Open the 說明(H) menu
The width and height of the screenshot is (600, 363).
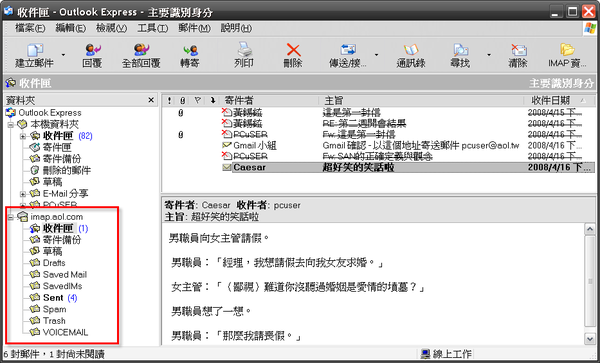click(x=236, y=28)
